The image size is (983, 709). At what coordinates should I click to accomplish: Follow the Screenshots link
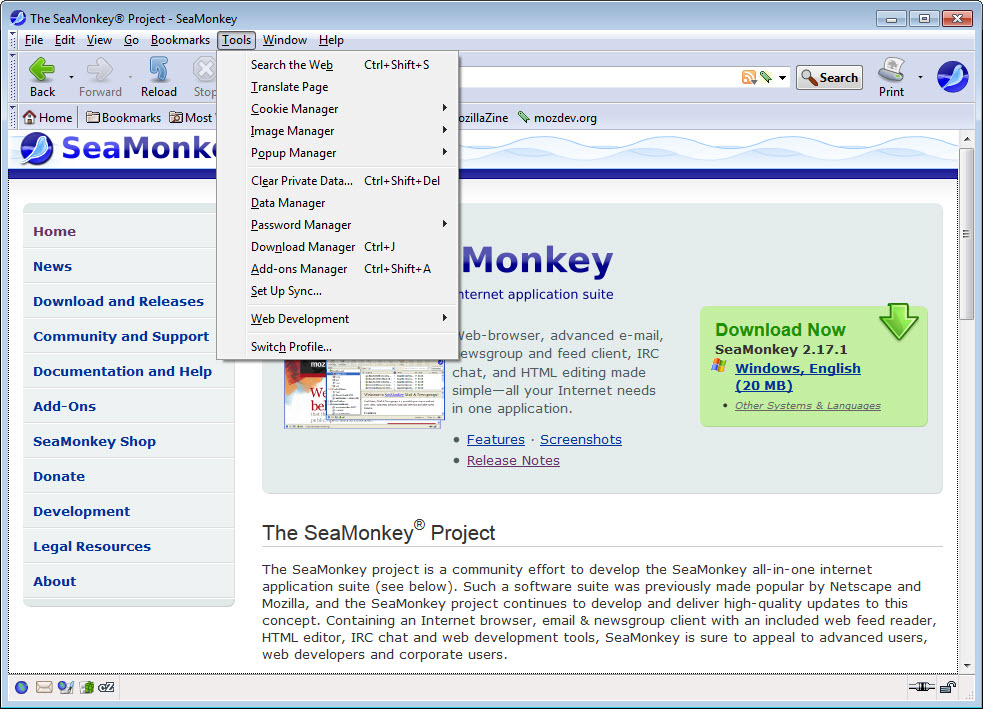pyautogui.click(x=581, y=439)
